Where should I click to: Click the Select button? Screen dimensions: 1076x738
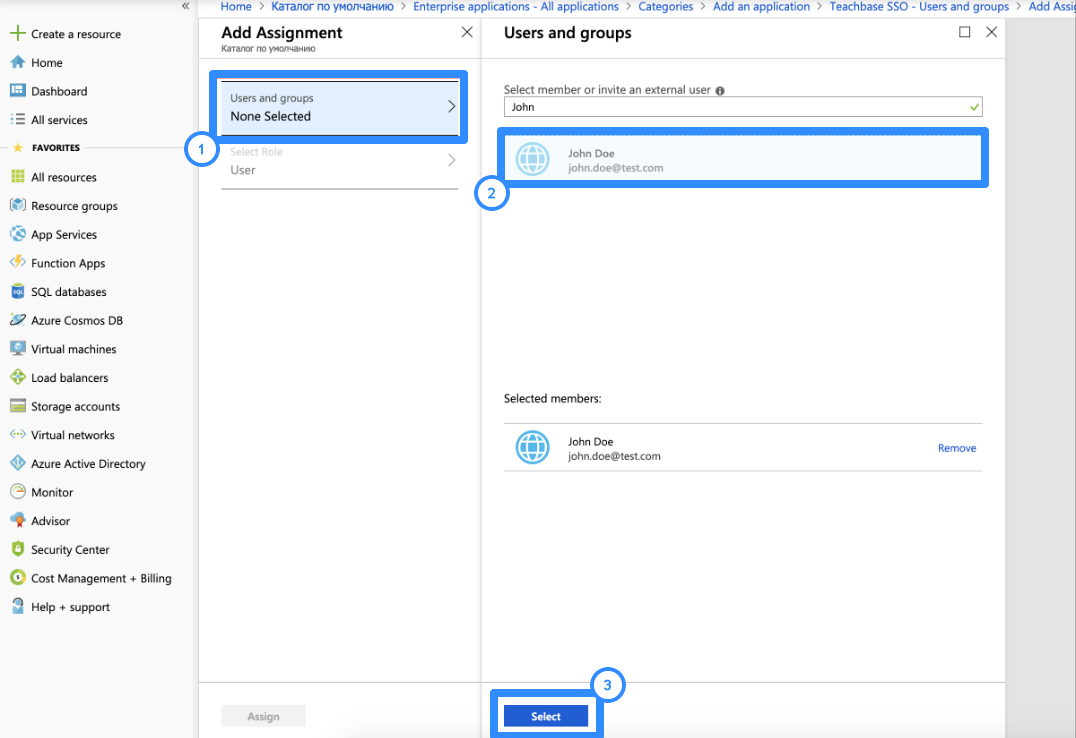tap(546, 716)
